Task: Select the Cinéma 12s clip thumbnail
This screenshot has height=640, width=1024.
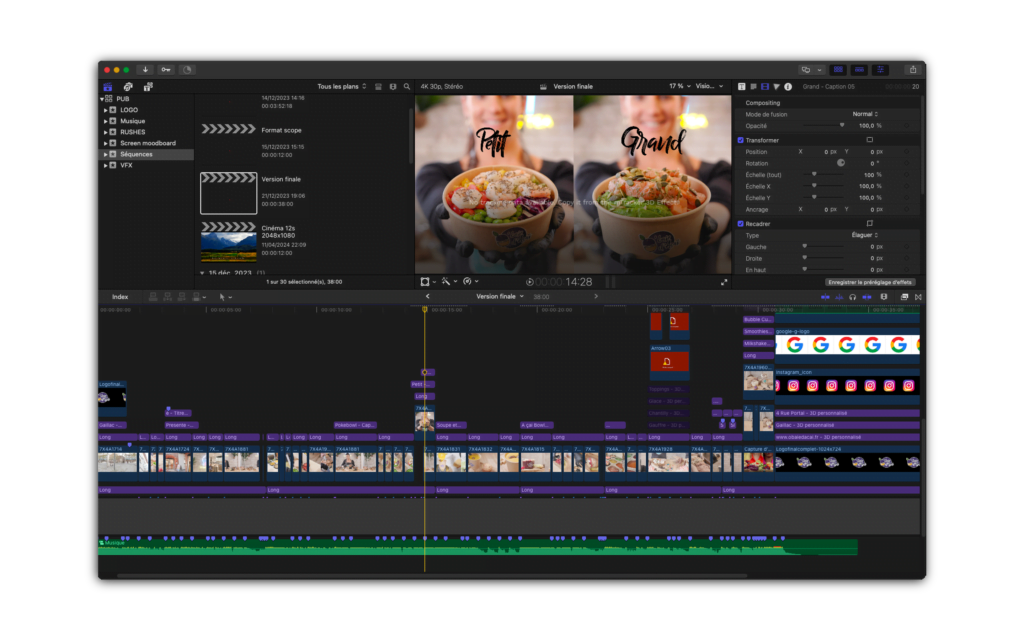Action: [229, 241]
